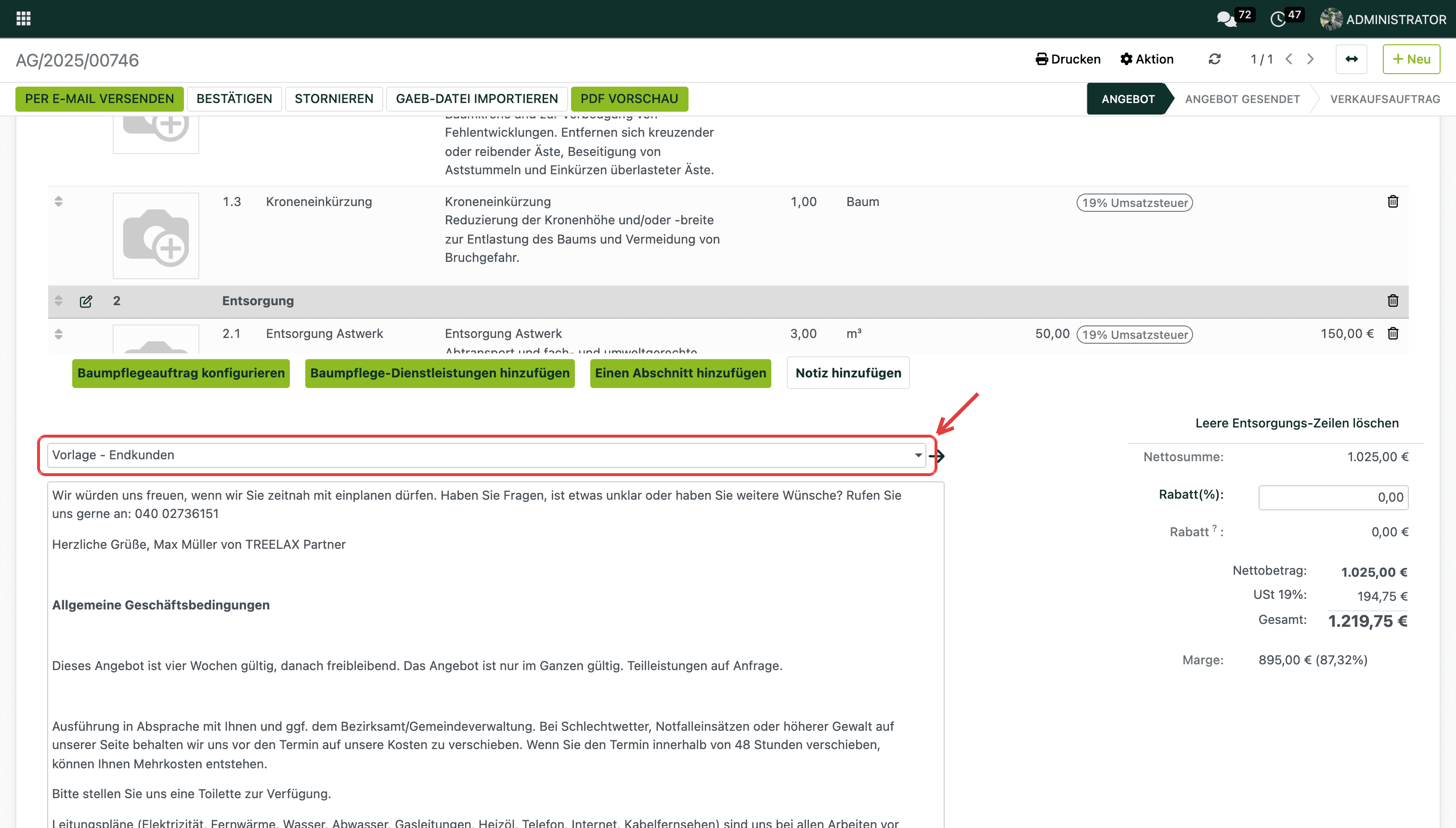Screen dimensions: 1456x828
Task: Open the apps grid menu
Action: click(x=23, y=19)
